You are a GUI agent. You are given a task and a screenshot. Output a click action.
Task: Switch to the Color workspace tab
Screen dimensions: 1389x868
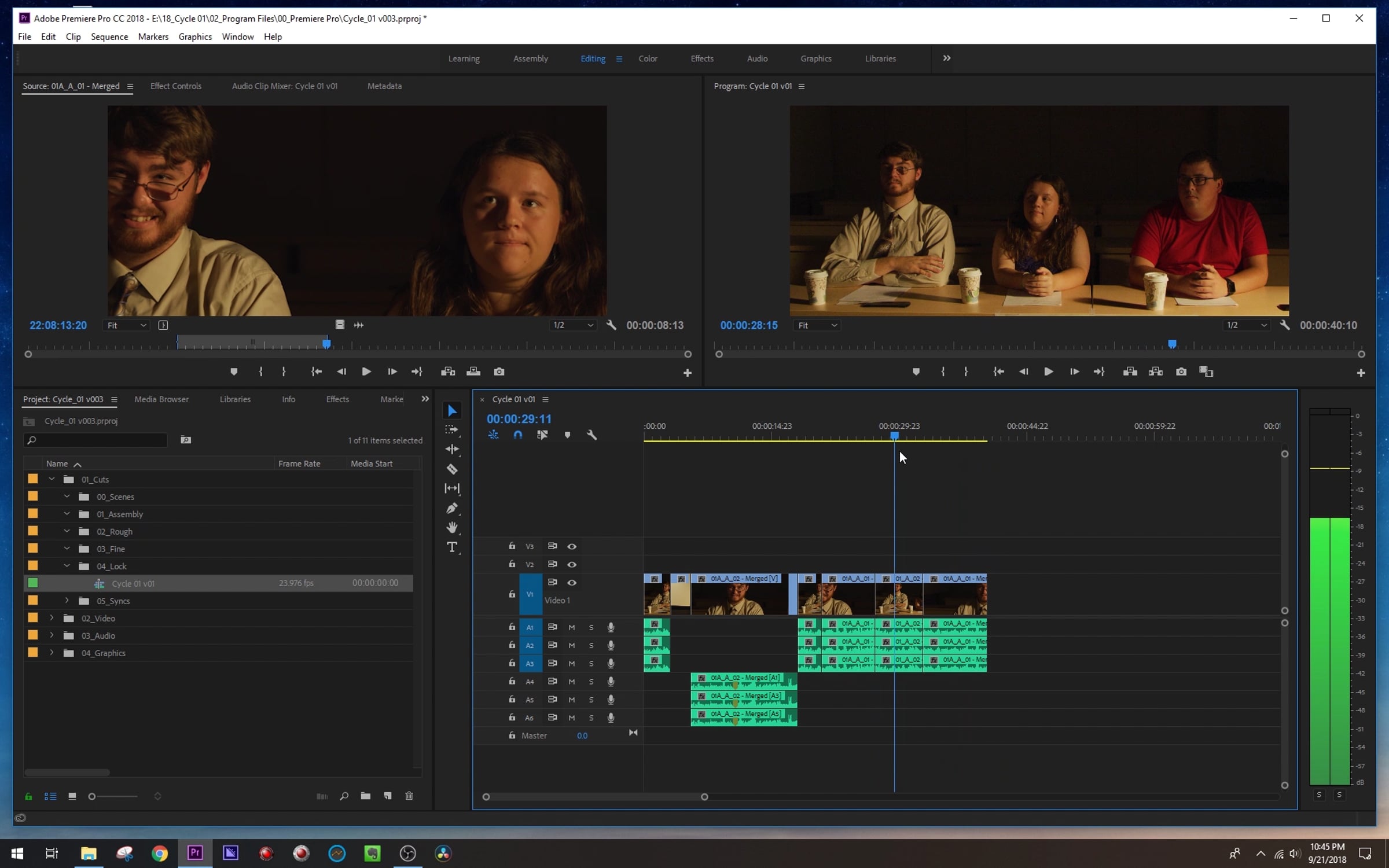coord(648,58)
